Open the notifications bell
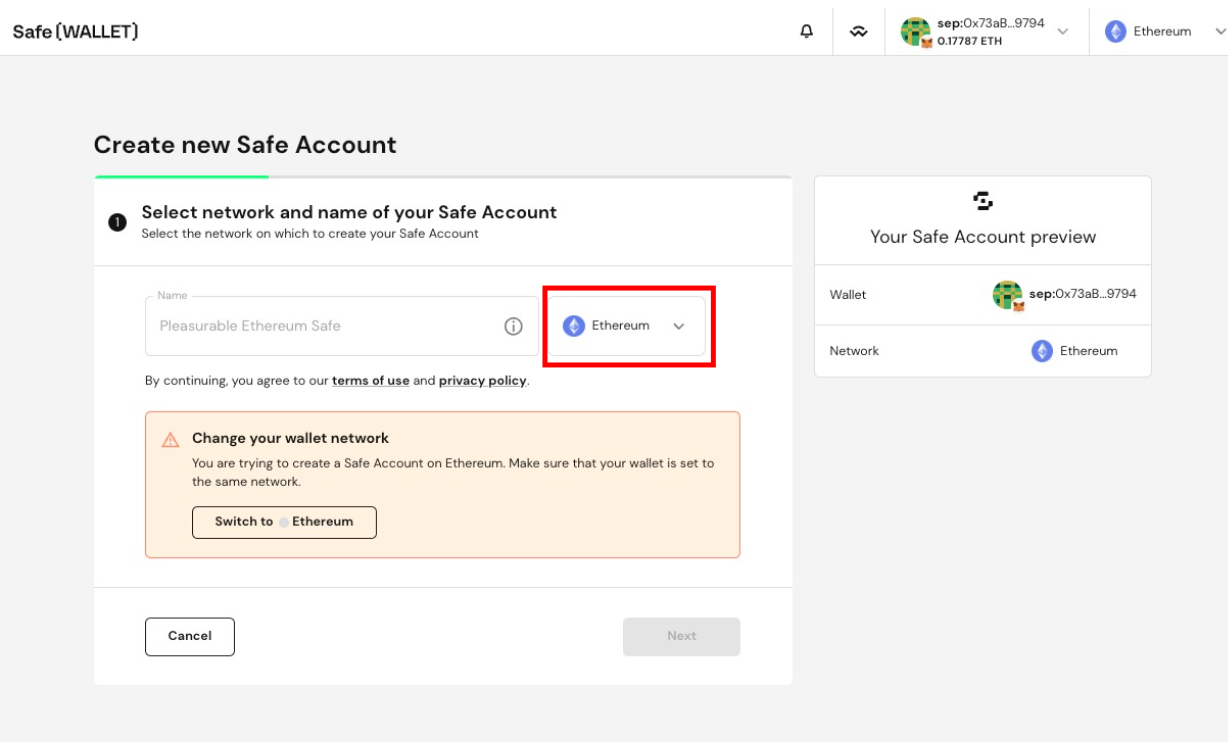This screenshot has width=1228, height=742. 806,31
